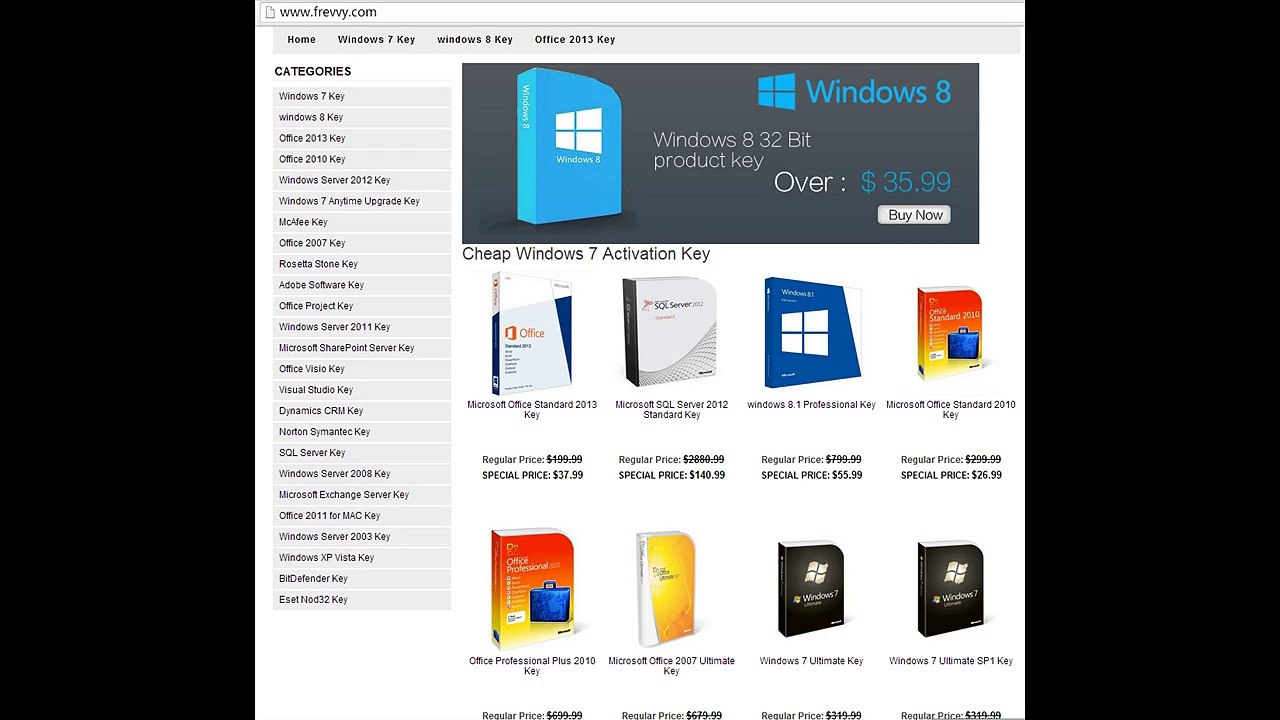1280x720 pixels.
Task: Open Office 2013 Key category in sidebar
Action: pyautogui.click(x=362, y=138)
